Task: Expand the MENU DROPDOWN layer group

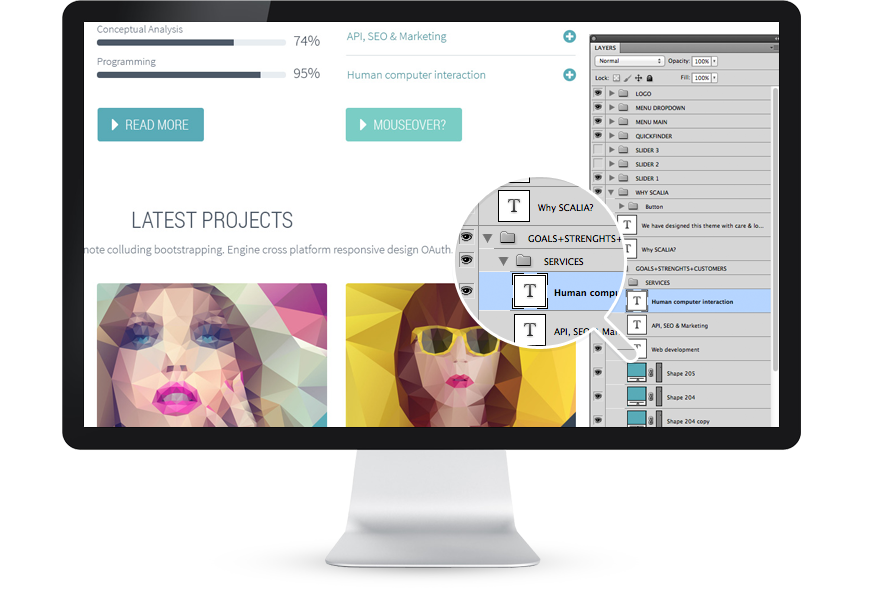Action: pos(611,108)
